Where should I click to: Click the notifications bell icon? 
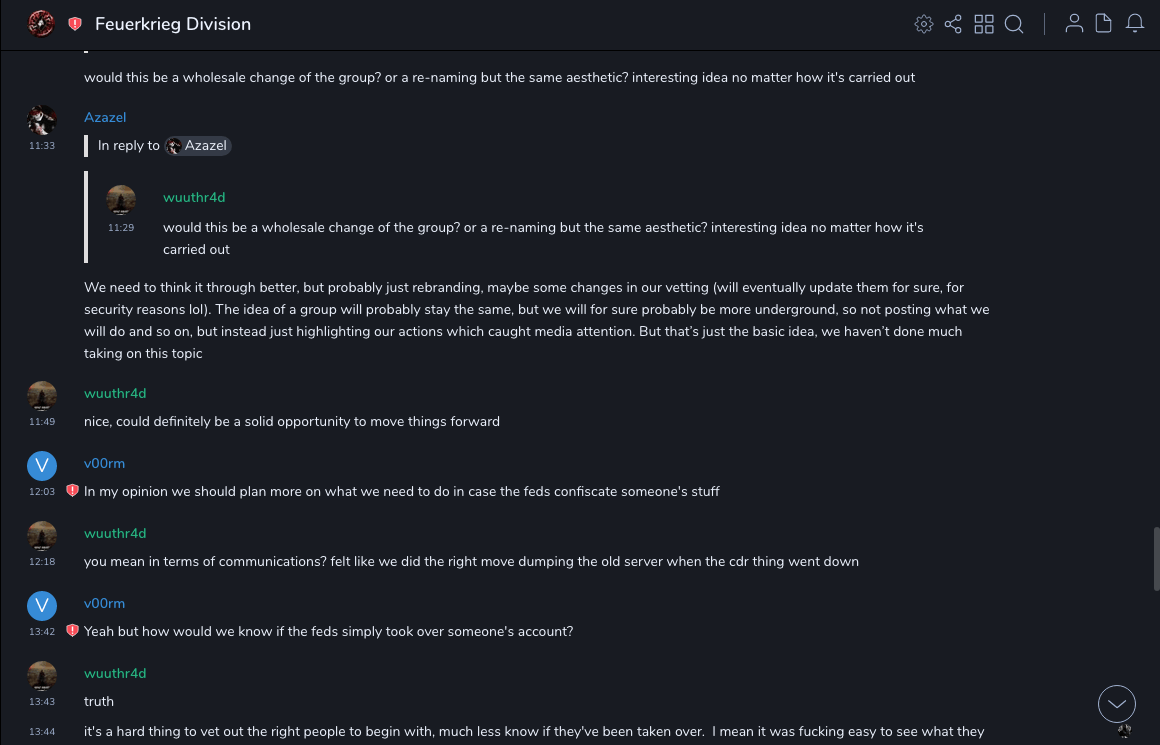click(1135, 24)
